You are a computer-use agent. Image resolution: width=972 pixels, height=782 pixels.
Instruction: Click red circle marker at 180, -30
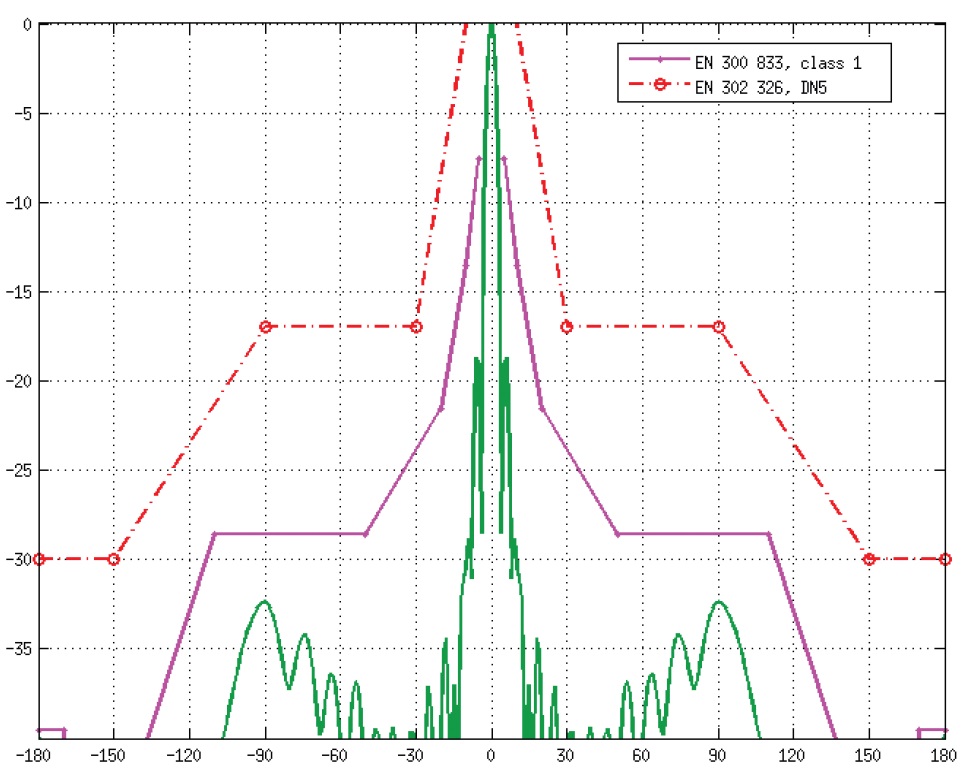pos(945,559)
